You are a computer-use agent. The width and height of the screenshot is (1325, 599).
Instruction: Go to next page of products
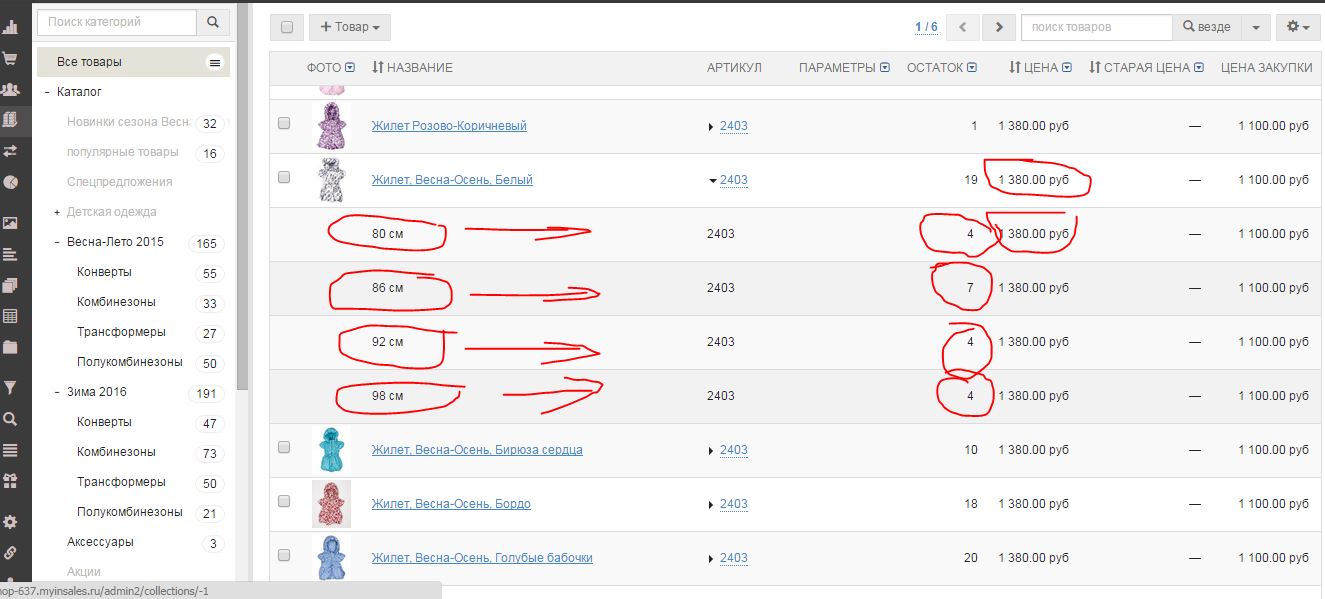[998, 27]
